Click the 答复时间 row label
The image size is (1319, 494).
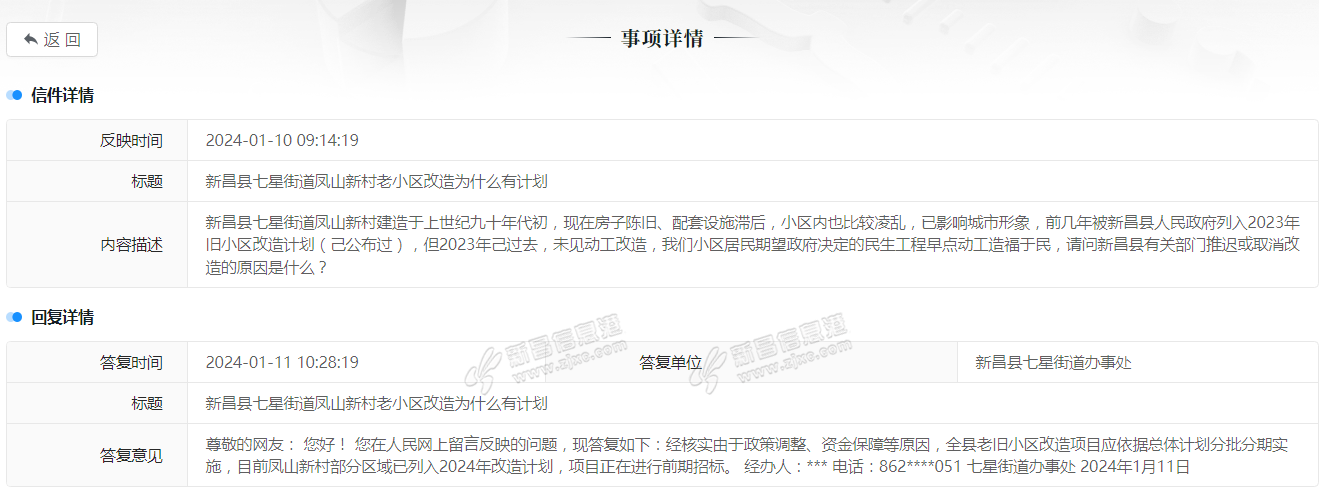coord(130,363)
